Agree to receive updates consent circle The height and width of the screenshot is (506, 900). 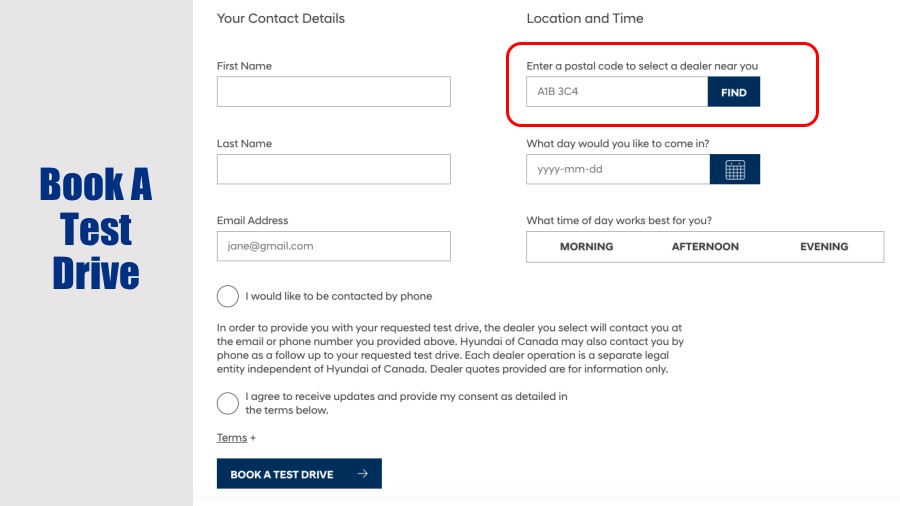[228, 403]
